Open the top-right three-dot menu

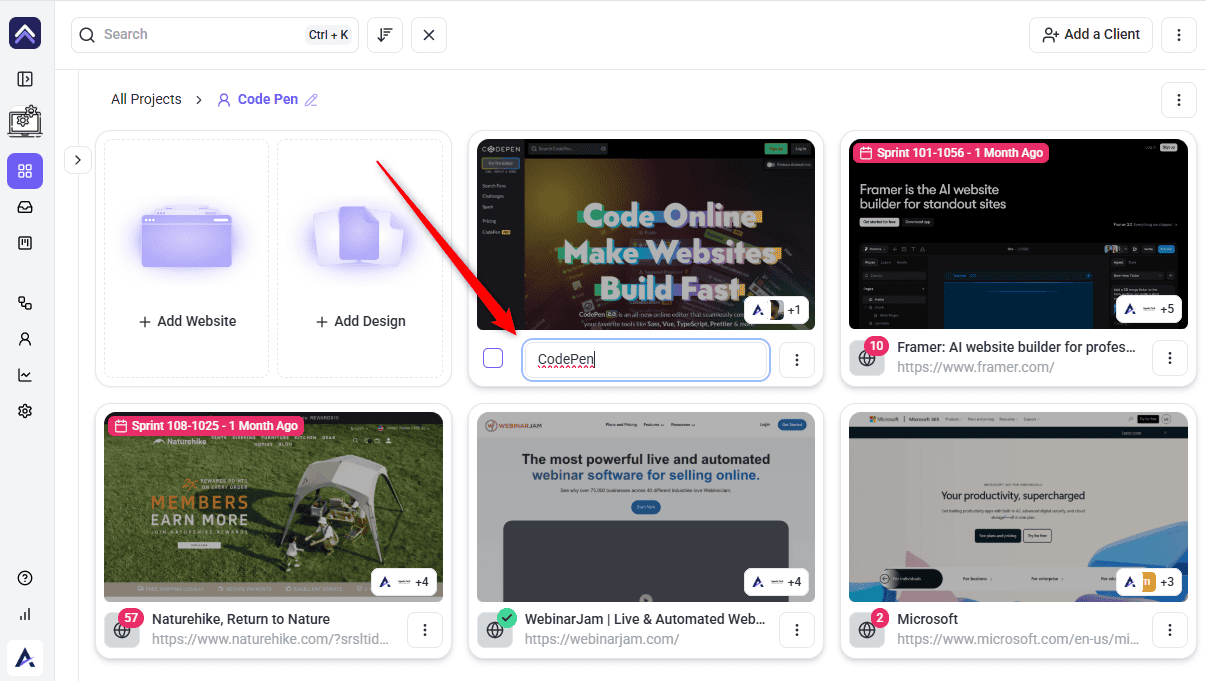1179,34
